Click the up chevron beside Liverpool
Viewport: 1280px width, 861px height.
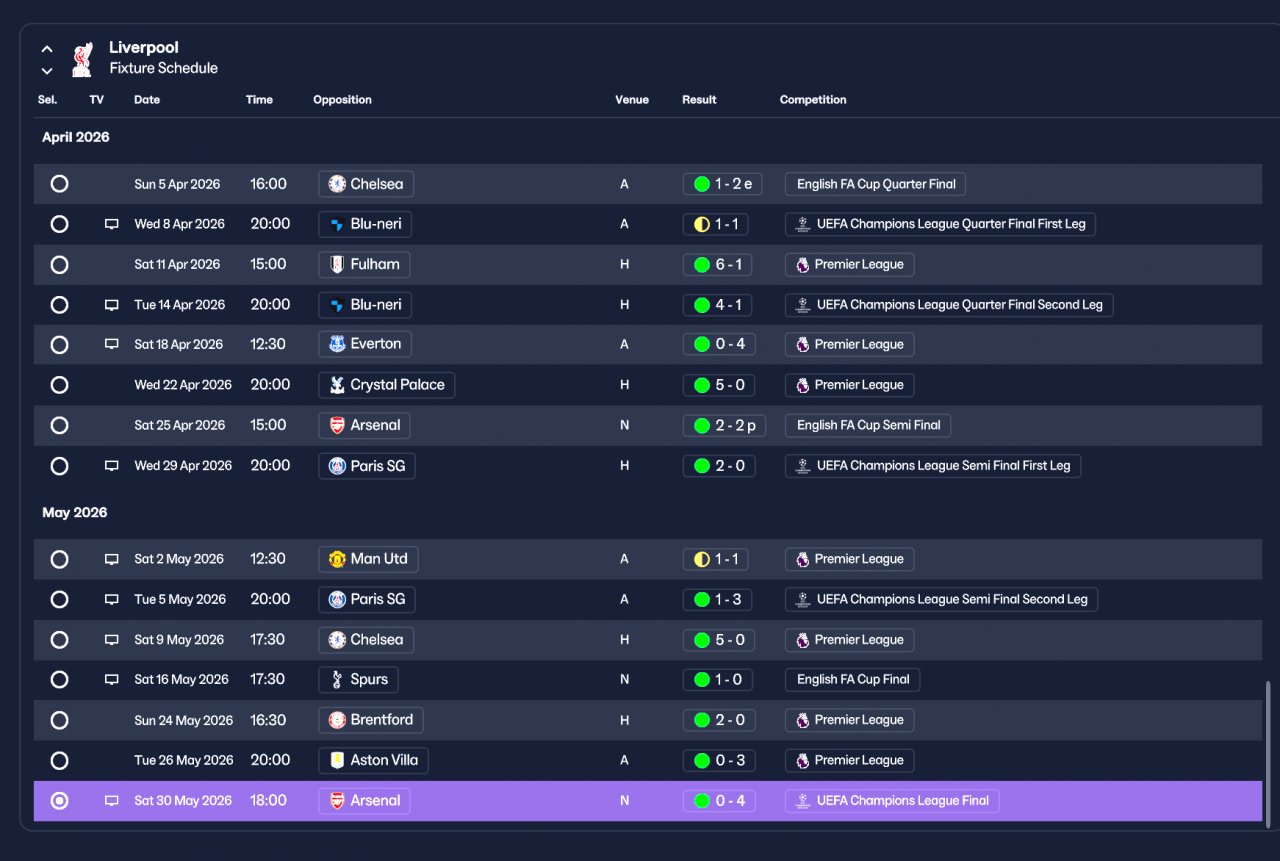coord(47,49)
